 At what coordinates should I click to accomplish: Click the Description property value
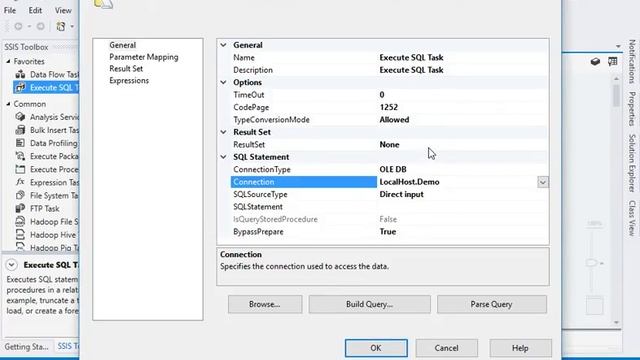coord(411,70)
